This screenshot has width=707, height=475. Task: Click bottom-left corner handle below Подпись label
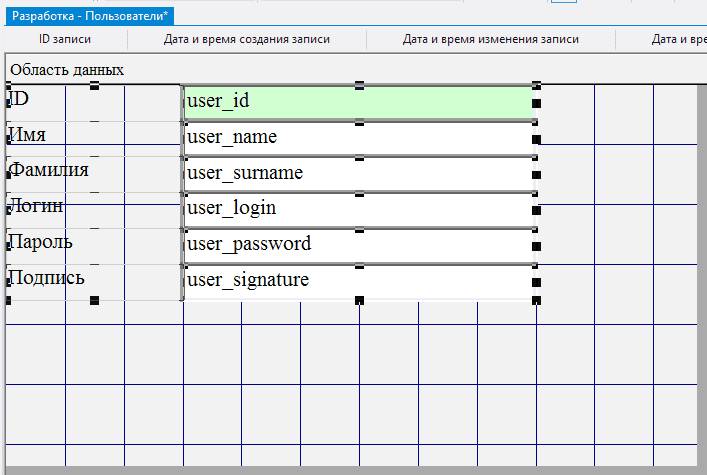point(8,300)
